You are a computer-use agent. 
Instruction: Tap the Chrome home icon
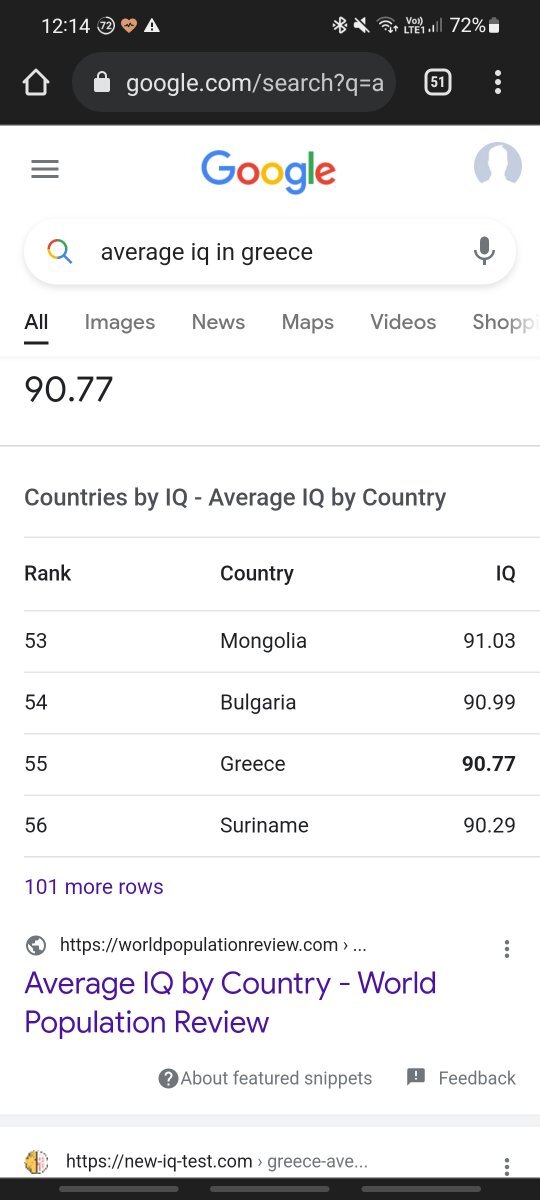click(x=36, y=83)
